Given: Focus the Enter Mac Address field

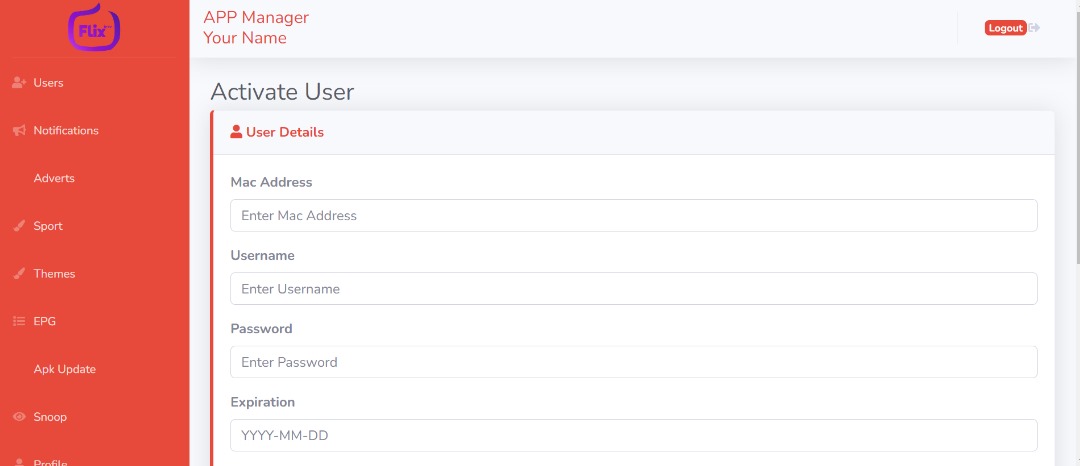Looking at the screenshot, I should pyautogui.click(x=633, y=216).
